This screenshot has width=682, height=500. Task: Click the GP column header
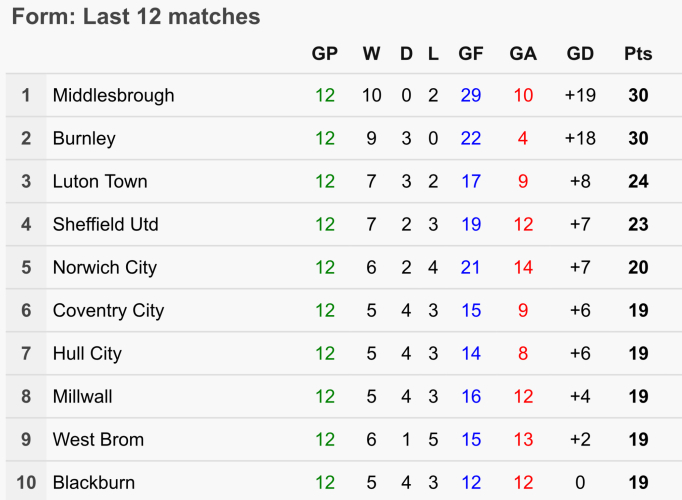pos(325,54)
